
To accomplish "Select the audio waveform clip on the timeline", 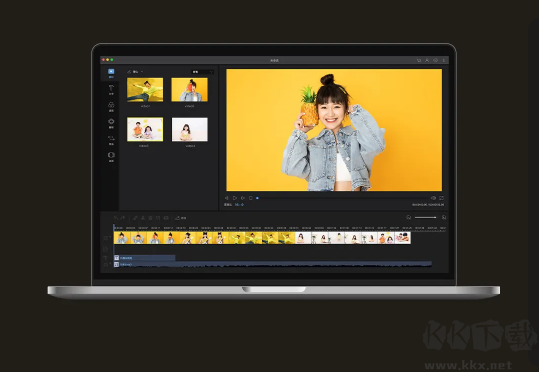I will (273, 264).
